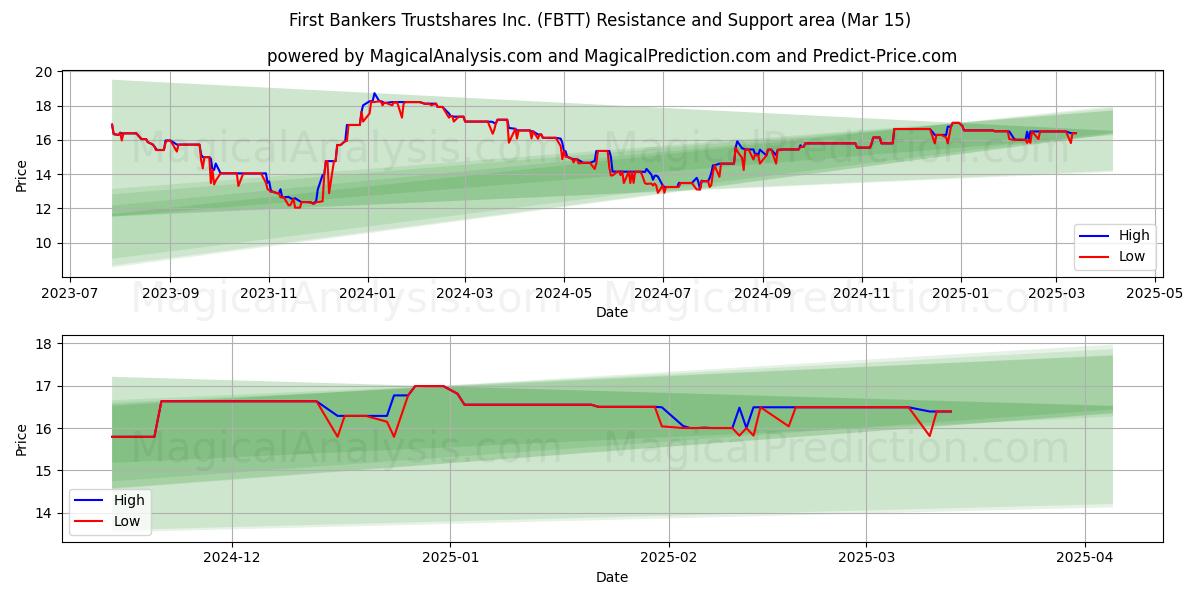Screen dimensions: 1200x600
Task: Click the 2024-11 date label on upper axis
Action: coord(861,294)
